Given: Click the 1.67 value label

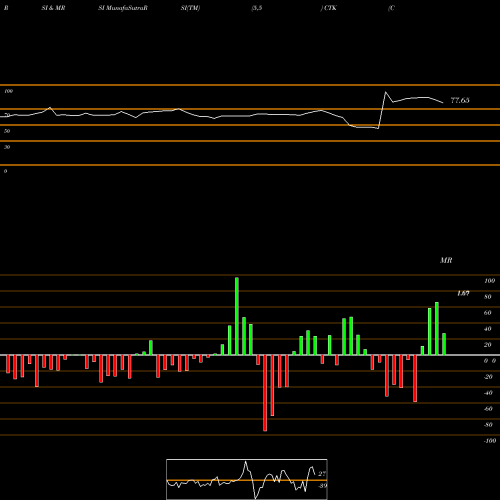Looking at the screenshot, I should (463, 293).
